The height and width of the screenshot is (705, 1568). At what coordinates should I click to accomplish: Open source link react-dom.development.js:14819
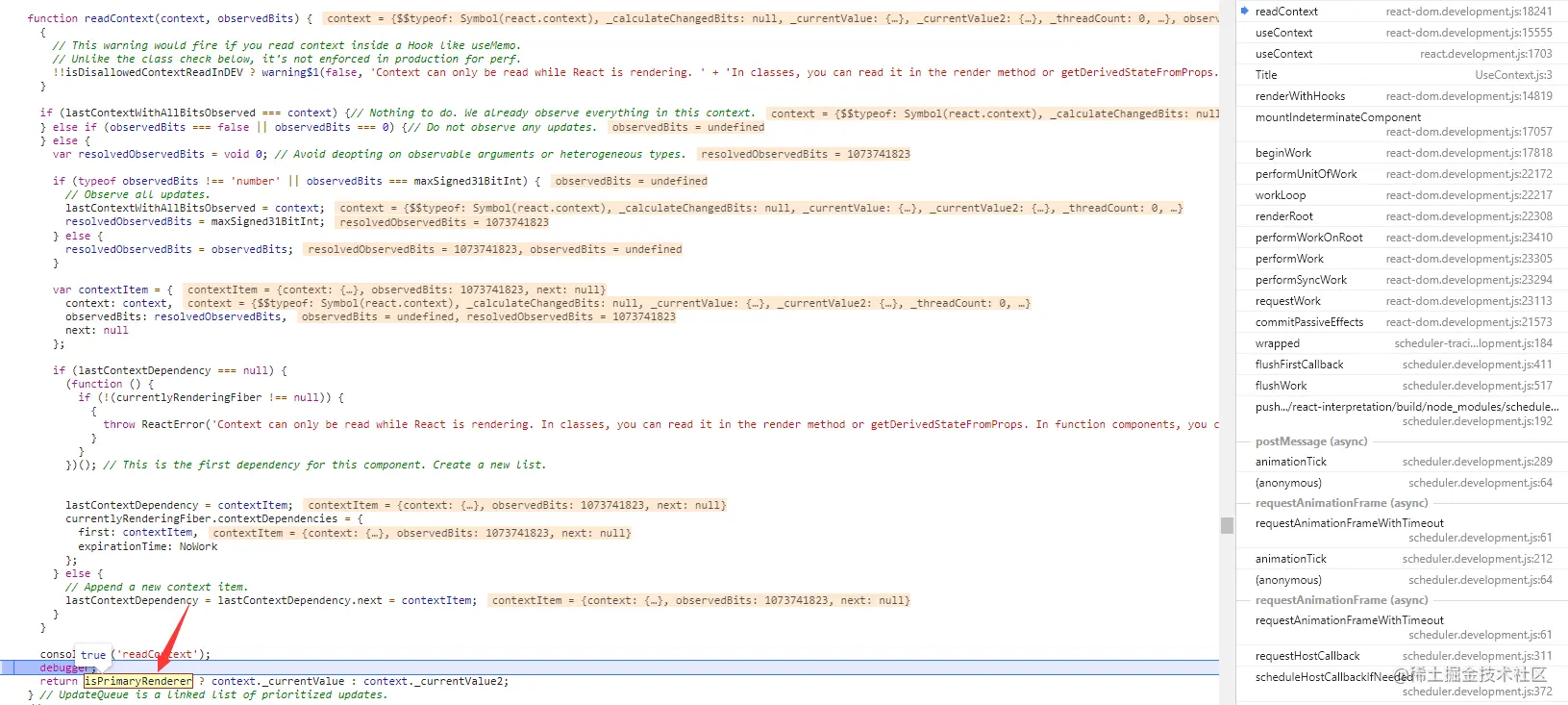point(1469,96)
